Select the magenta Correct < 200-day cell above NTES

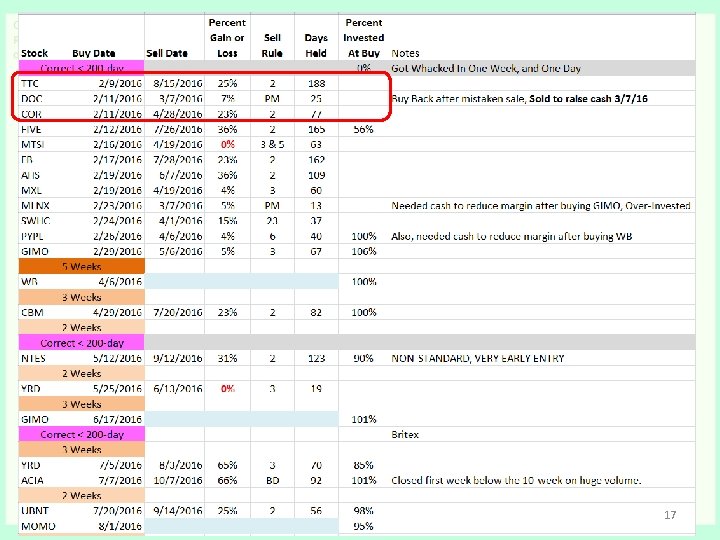coord(82,343)
